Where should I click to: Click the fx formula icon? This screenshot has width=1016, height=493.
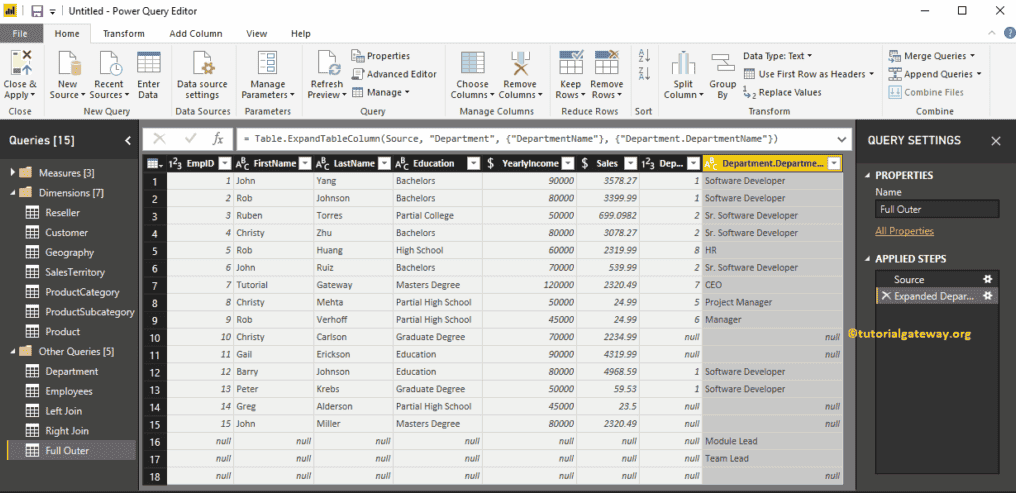pos(218,139)
